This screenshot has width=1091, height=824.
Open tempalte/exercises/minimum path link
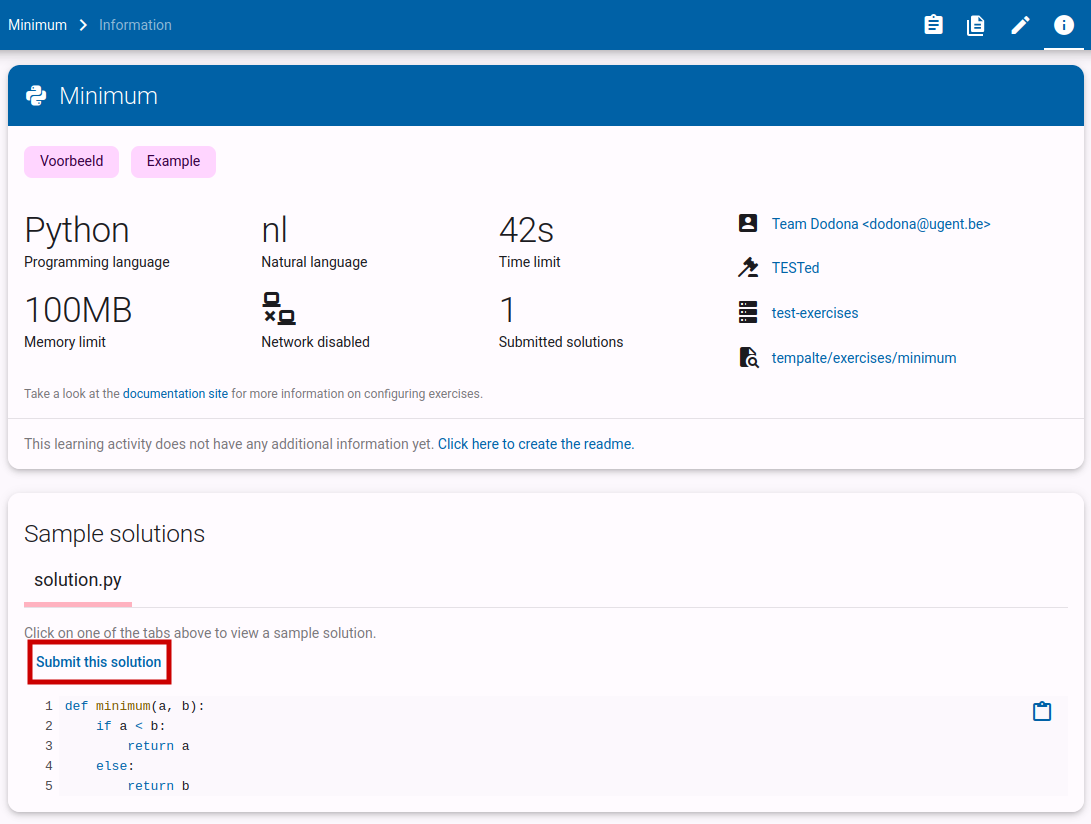(x=863, y=358)
